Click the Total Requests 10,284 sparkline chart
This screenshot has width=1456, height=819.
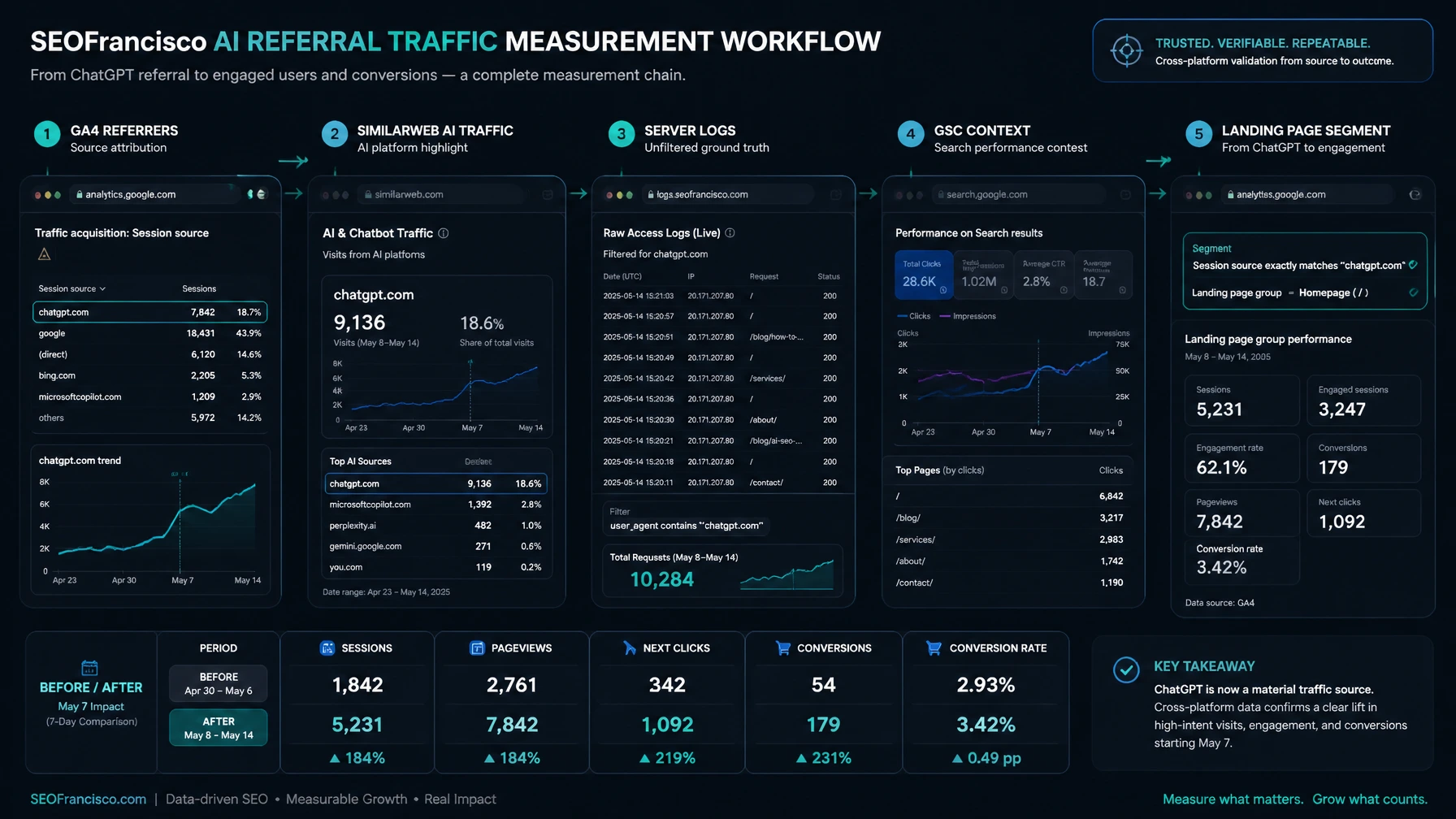[x=786, y=574]
